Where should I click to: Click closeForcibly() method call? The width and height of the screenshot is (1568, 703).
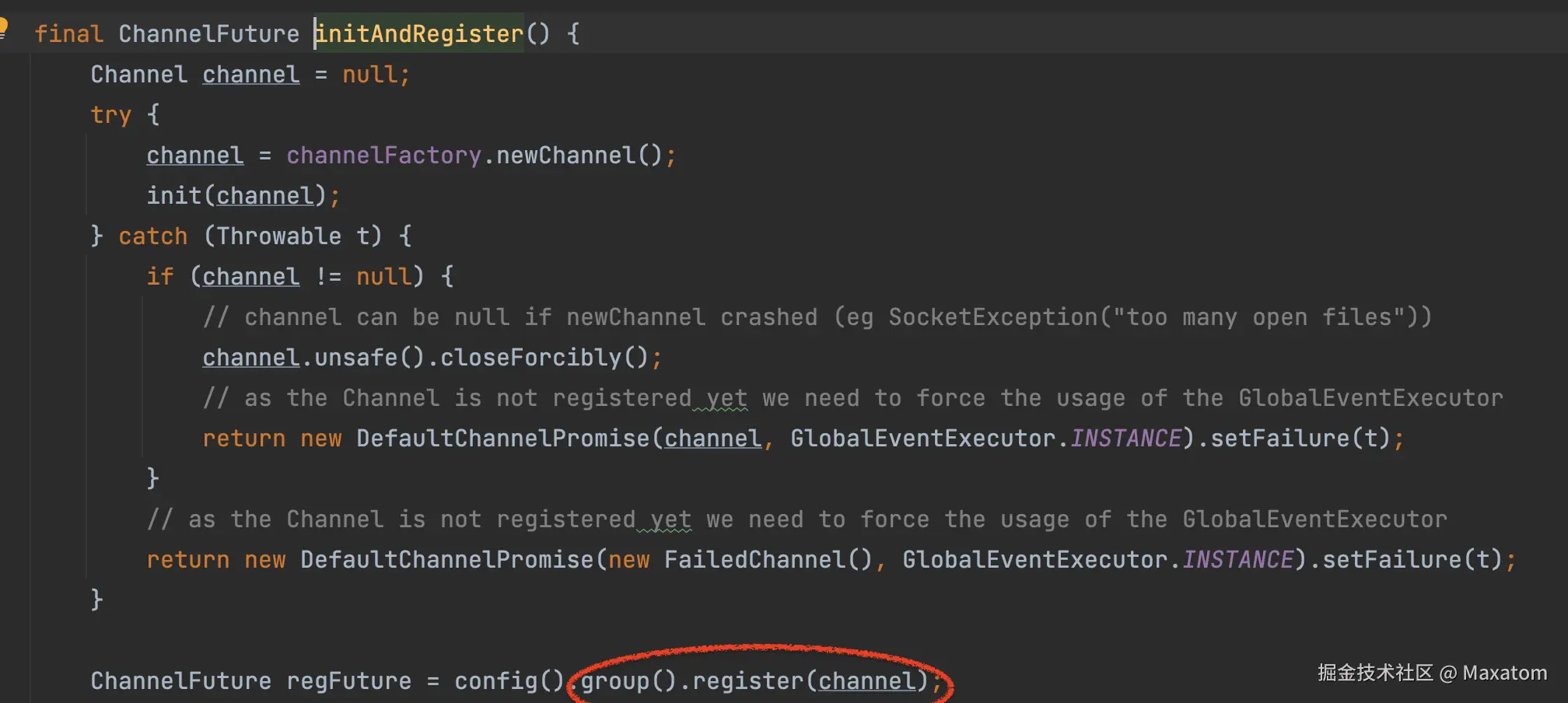544,358
